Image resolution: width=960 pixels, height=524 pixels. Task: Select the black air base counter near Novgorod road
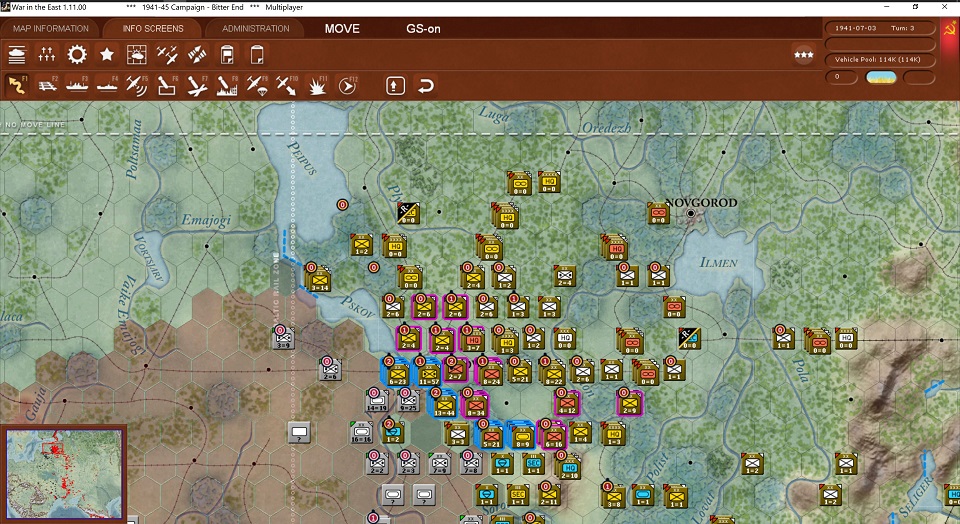[x=689, y=339]
